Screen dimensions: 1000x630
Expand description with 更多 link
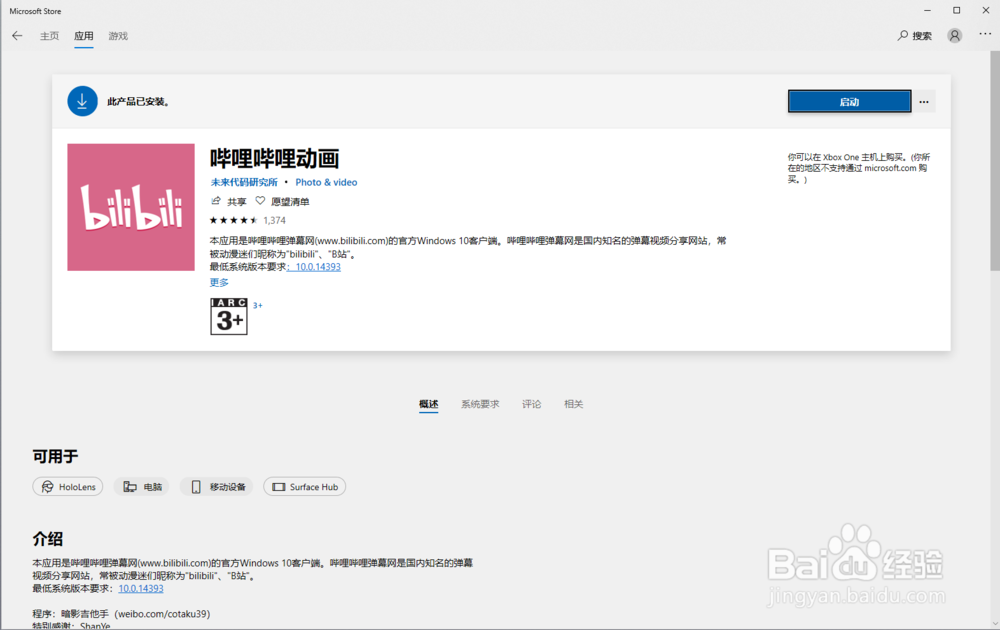click(x=219, y=282)
